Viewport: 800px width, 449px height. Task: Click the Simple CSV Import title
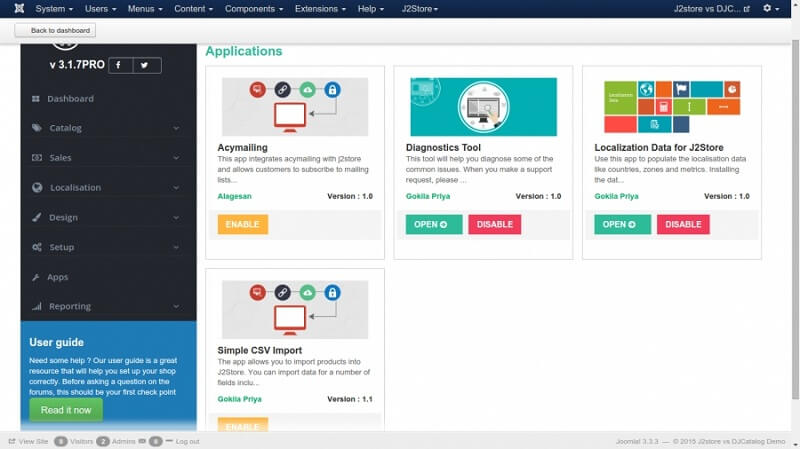(x=259, y=351)
